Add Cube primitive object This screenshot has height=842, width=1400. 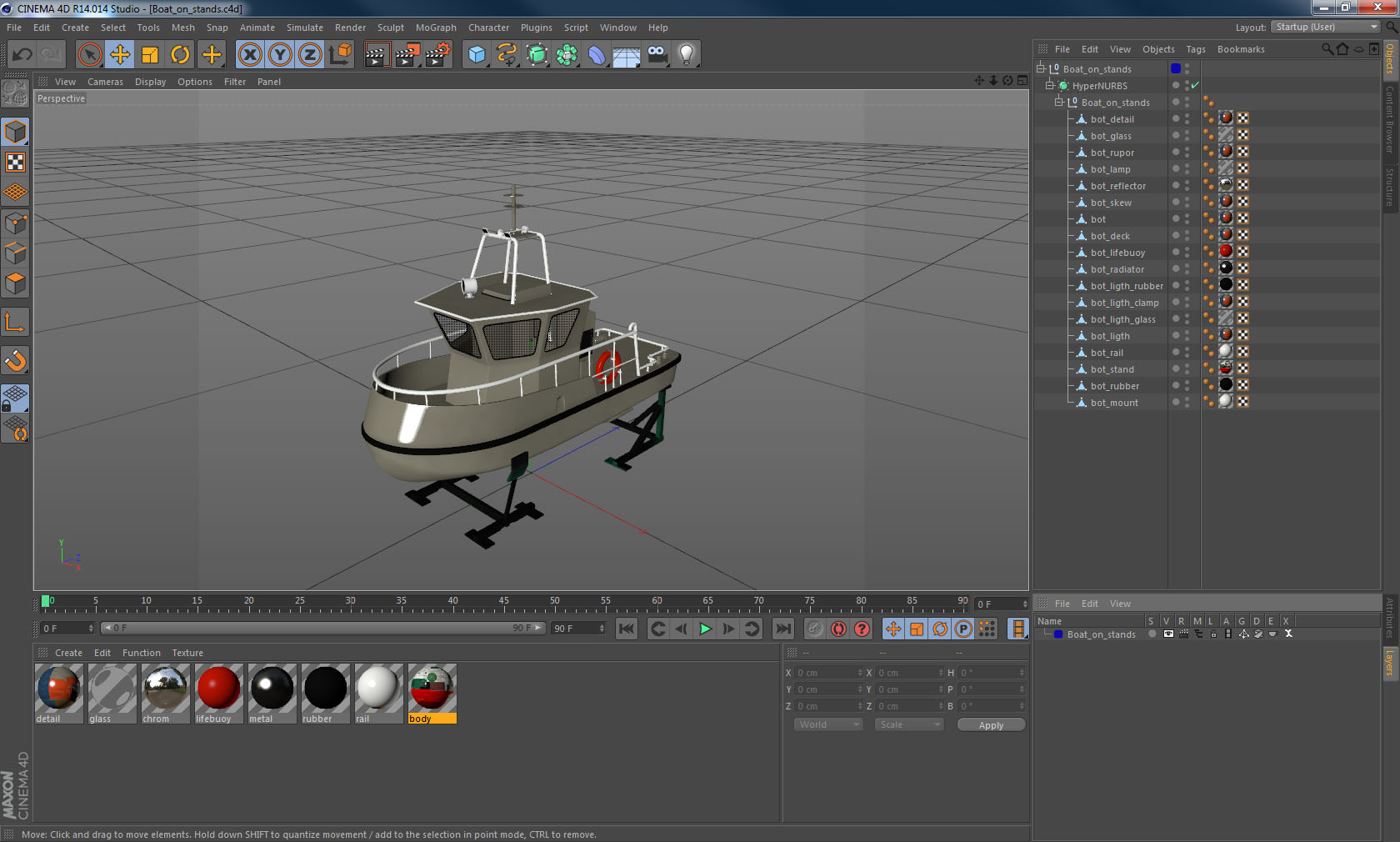[x=477, y=55]
